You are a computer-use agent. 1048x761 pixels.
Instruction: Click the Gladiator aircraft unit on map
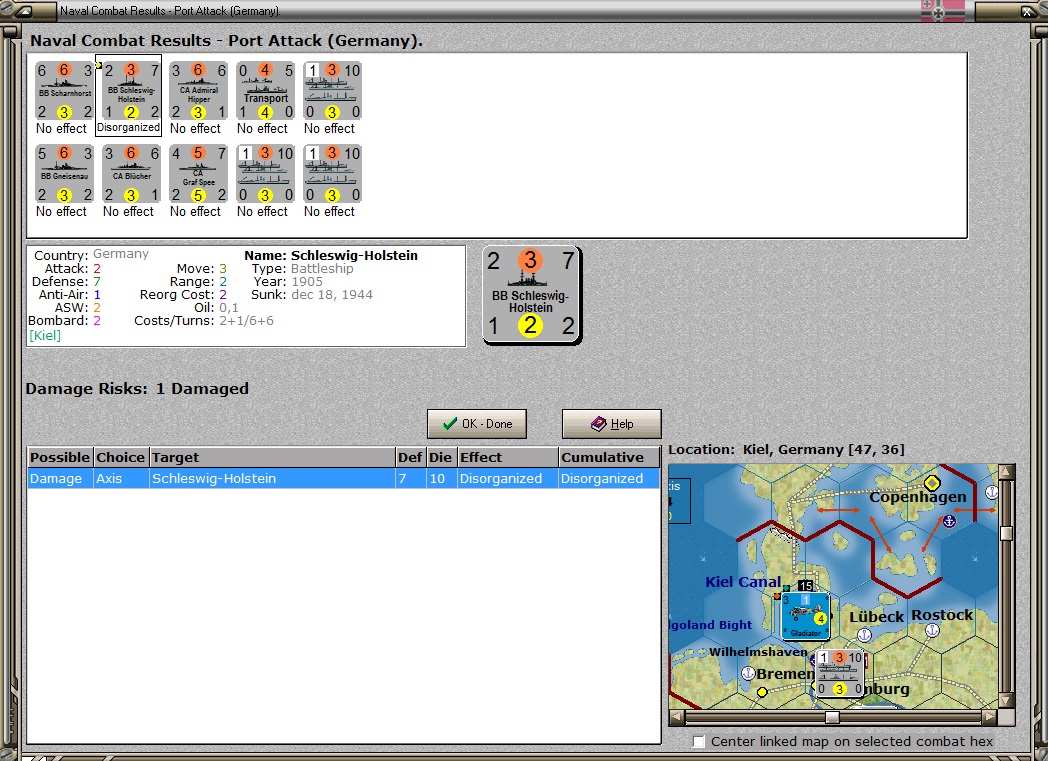coord(805,615)
